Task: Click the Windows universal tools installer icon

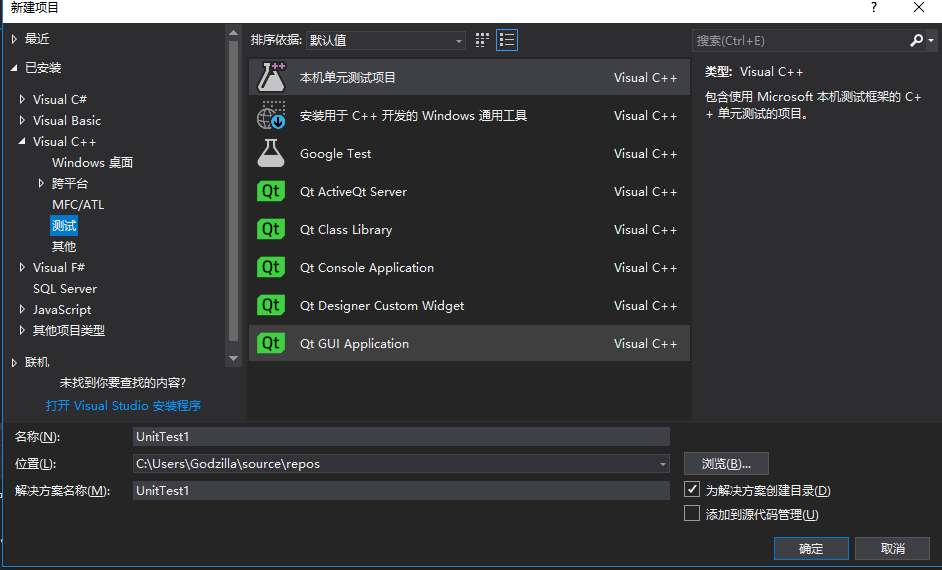Action: click(x=271, y=116)
